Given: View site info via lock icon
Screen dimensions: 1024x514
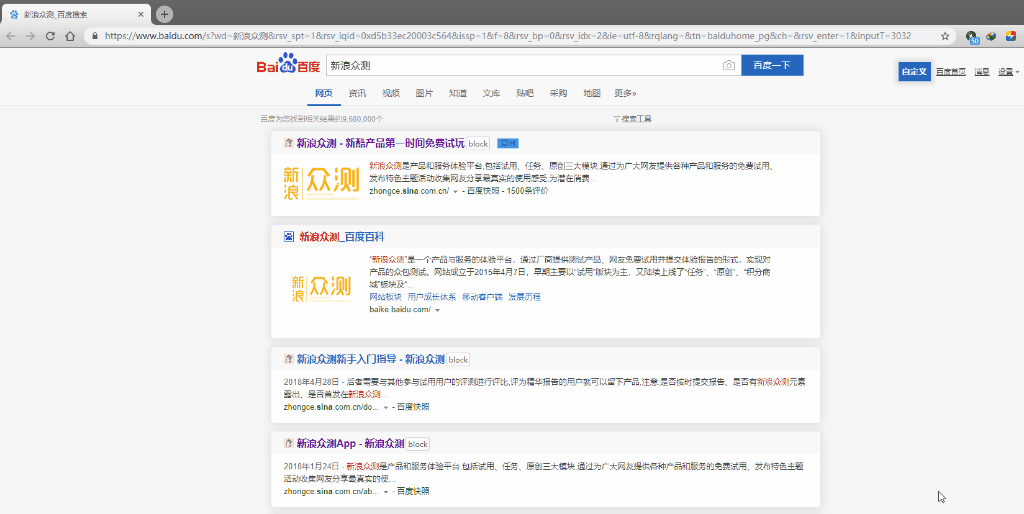Looking at the screenshot, I should click(95, 36).
